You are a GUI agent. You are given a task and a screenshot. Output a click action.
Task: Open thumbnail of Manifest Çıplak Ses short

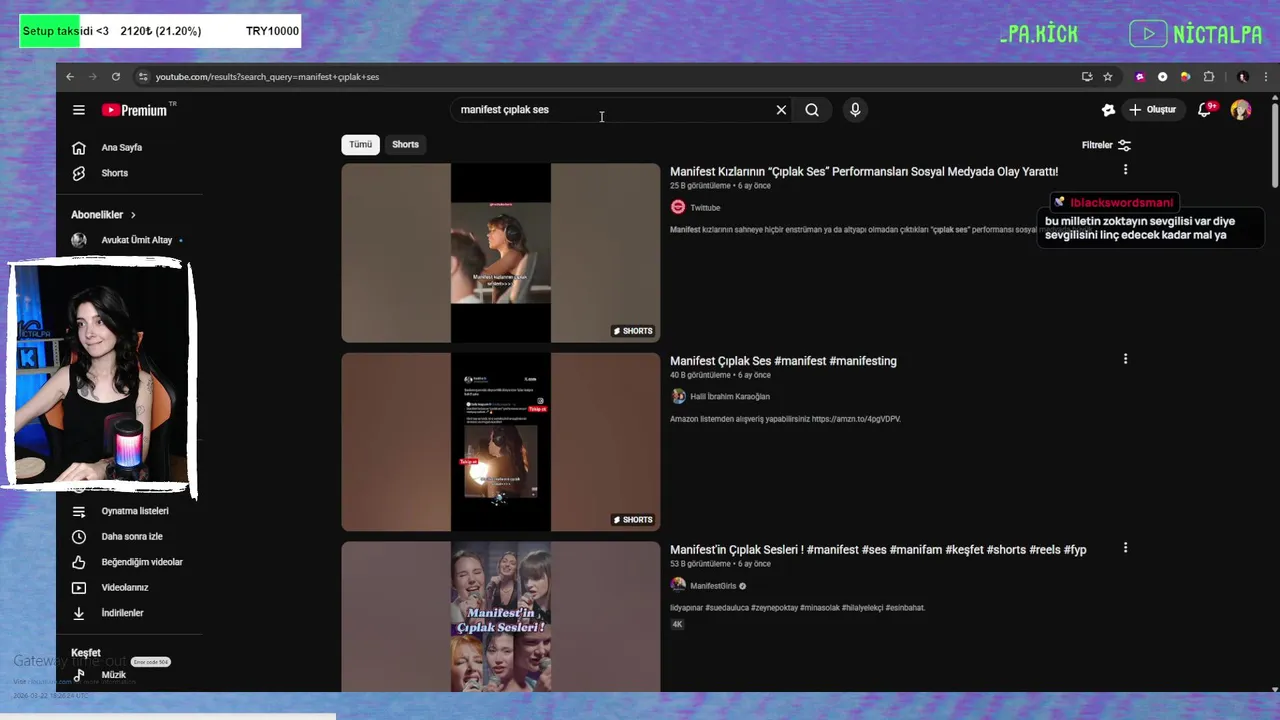click(x=501, y=442)
